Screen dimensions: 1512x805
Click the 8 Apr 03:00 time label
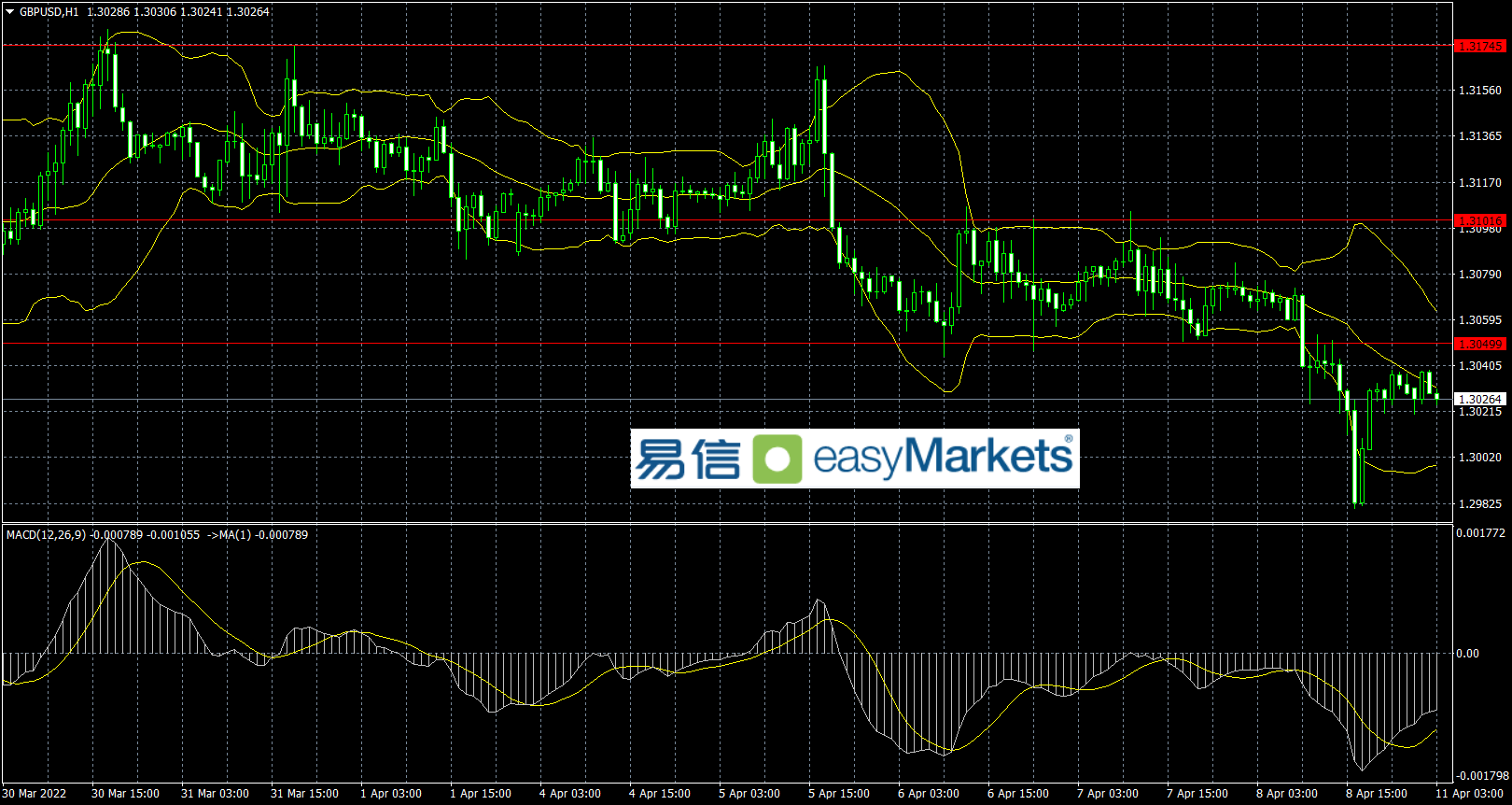tap(1287, 794)
